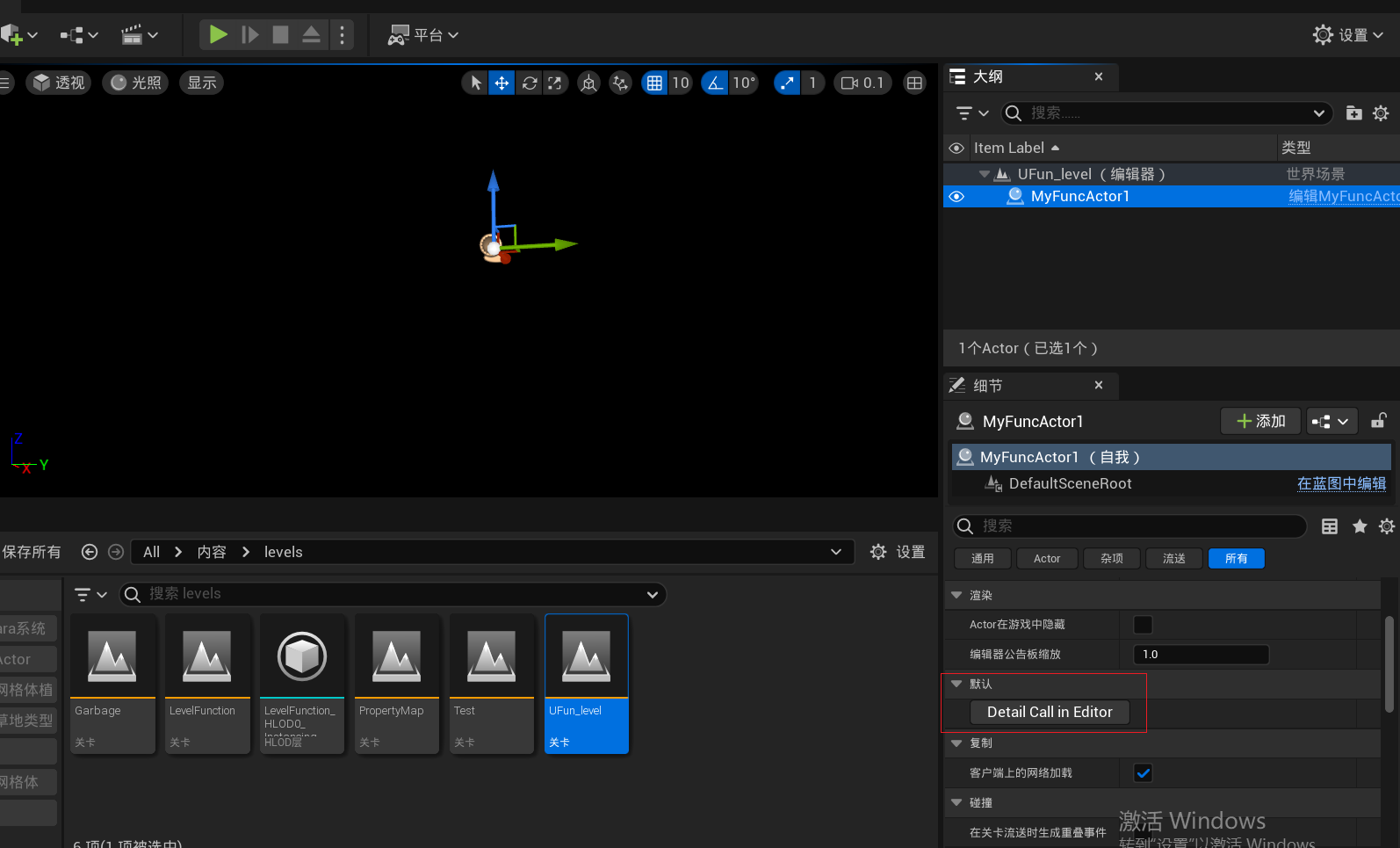Click the viewport layout maximize icon
1400x848 pixels.
914,83
